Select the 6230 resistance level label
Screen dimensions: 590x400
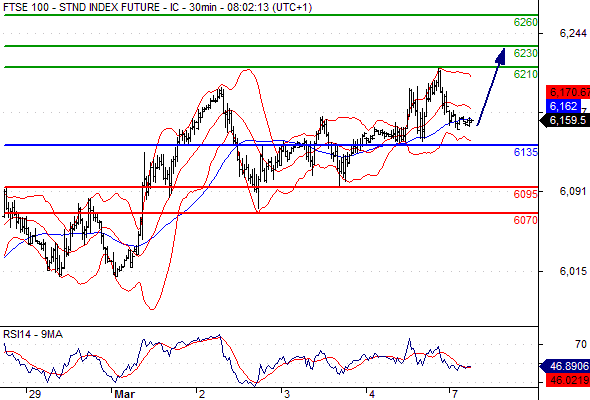click(526, 53)
